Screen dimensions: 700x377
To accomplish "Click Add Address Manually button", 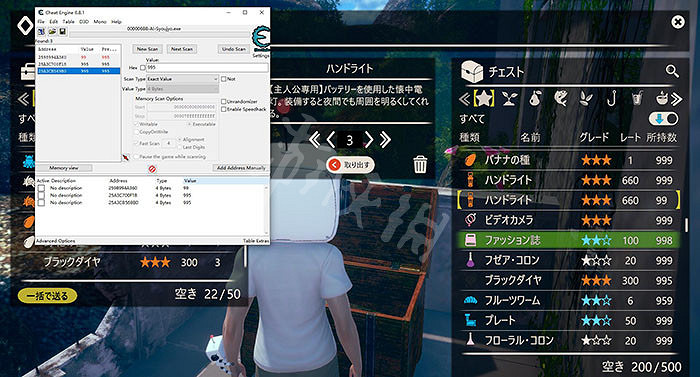I will 241,168.
